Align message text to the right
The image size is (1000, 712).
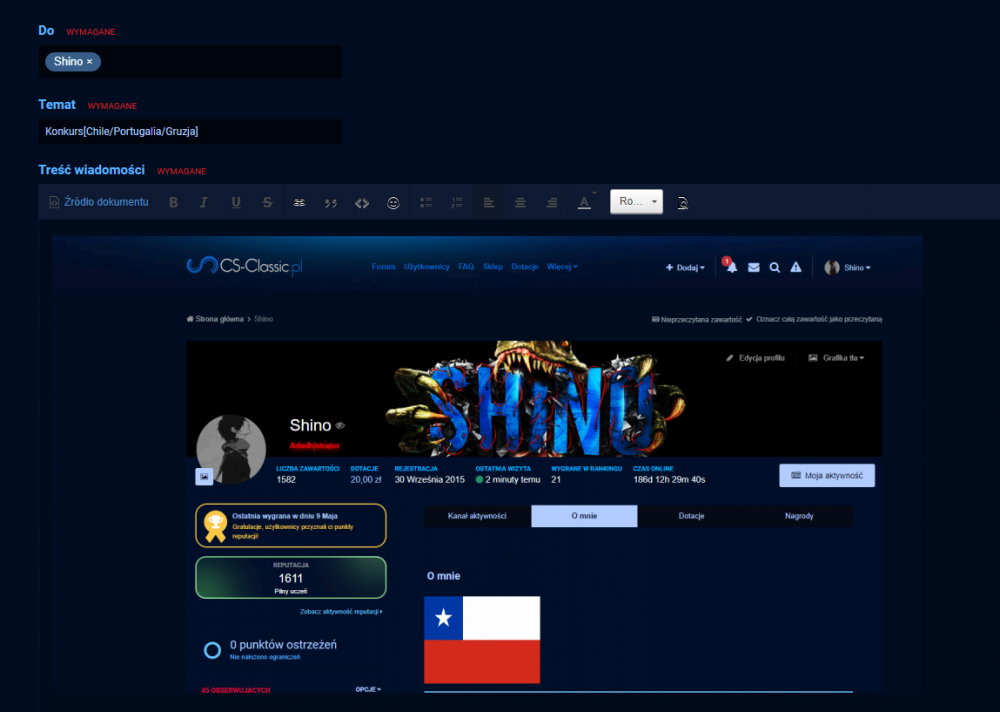coord(552,202)
